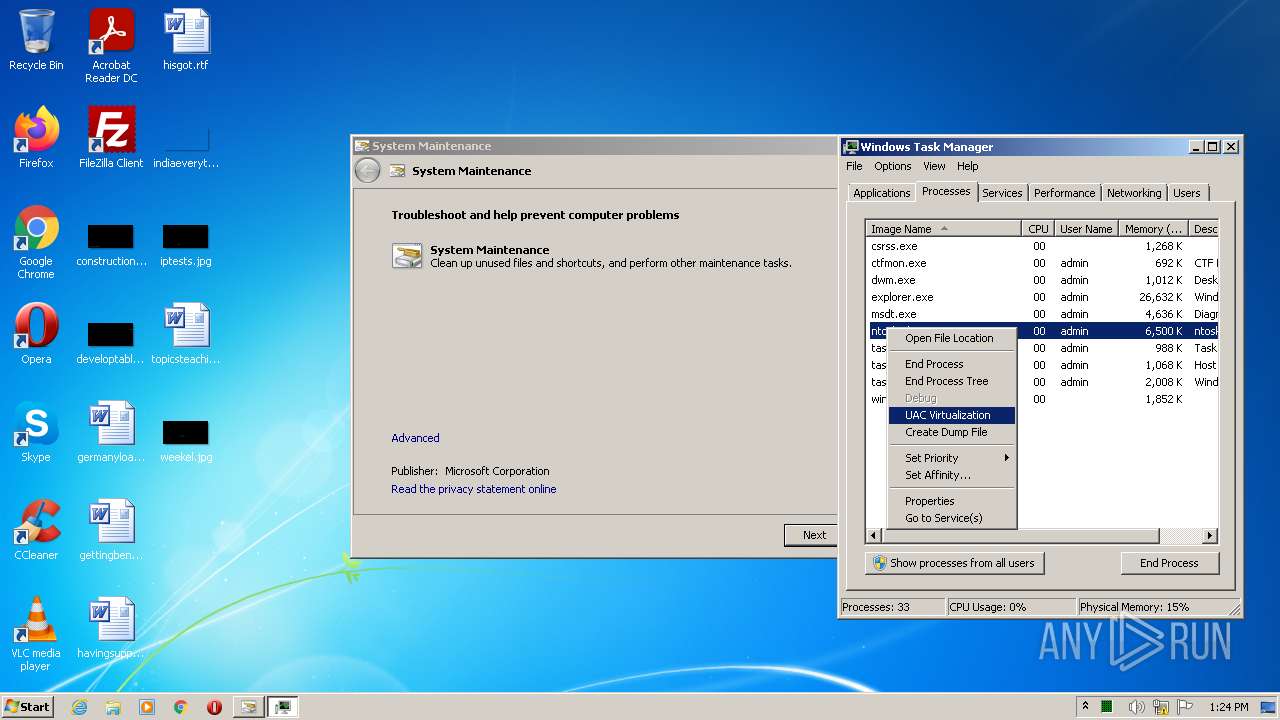This screenshot has width=1280, height=720.
Task: Launch CCleaner desktop shortcut
Action: (x=36, y=530)
